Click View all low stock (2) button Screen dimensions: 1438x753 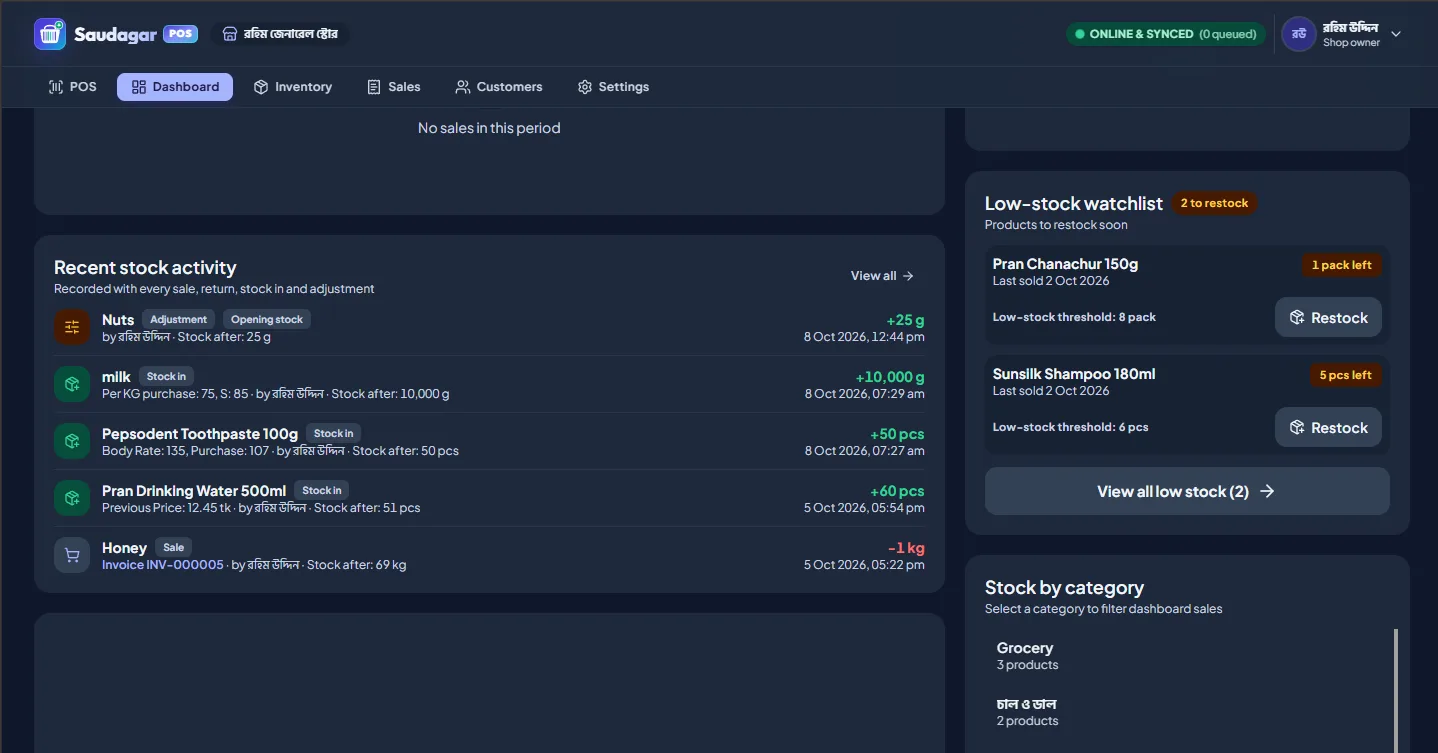[1187, 491]
